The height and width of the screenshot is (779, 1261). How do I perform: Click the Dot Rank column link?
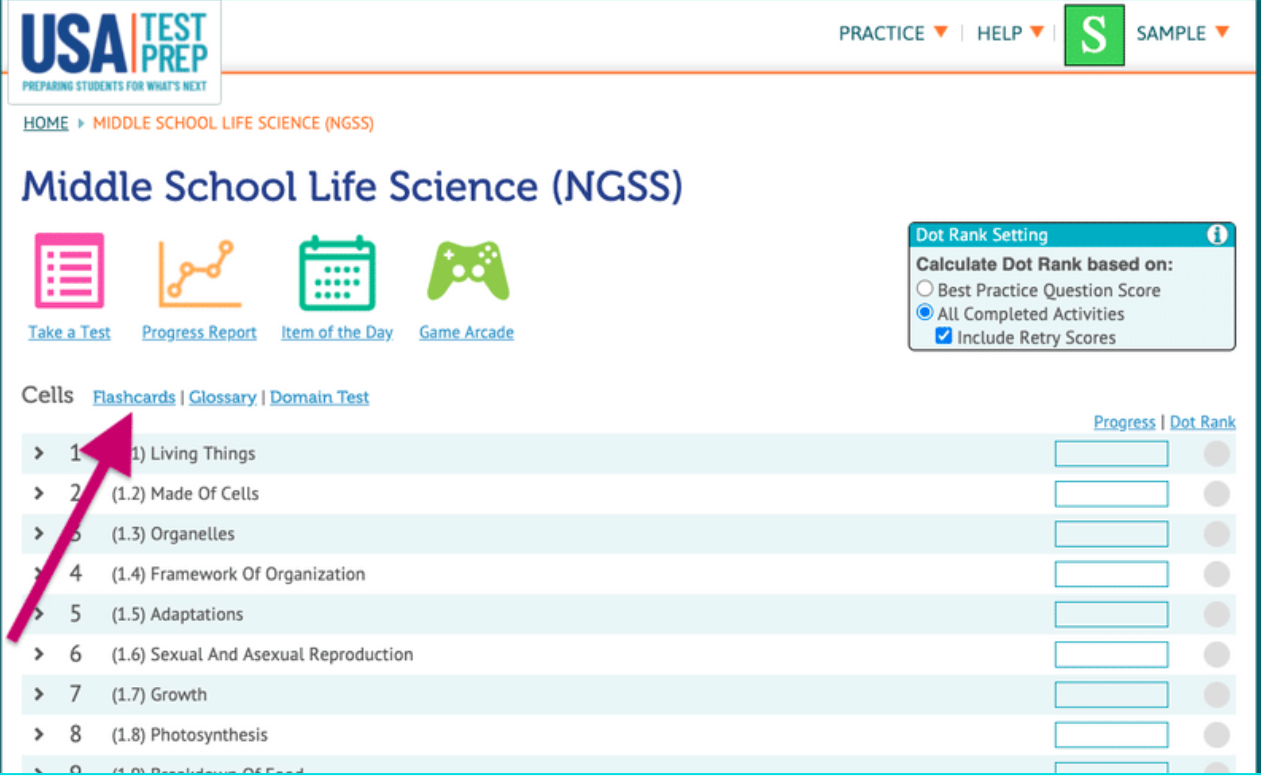pos(1203,422)
